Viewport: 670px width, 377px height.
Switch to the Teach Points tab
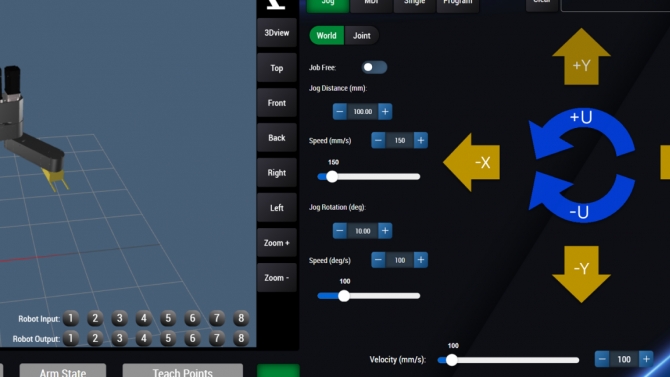point(182,370)
